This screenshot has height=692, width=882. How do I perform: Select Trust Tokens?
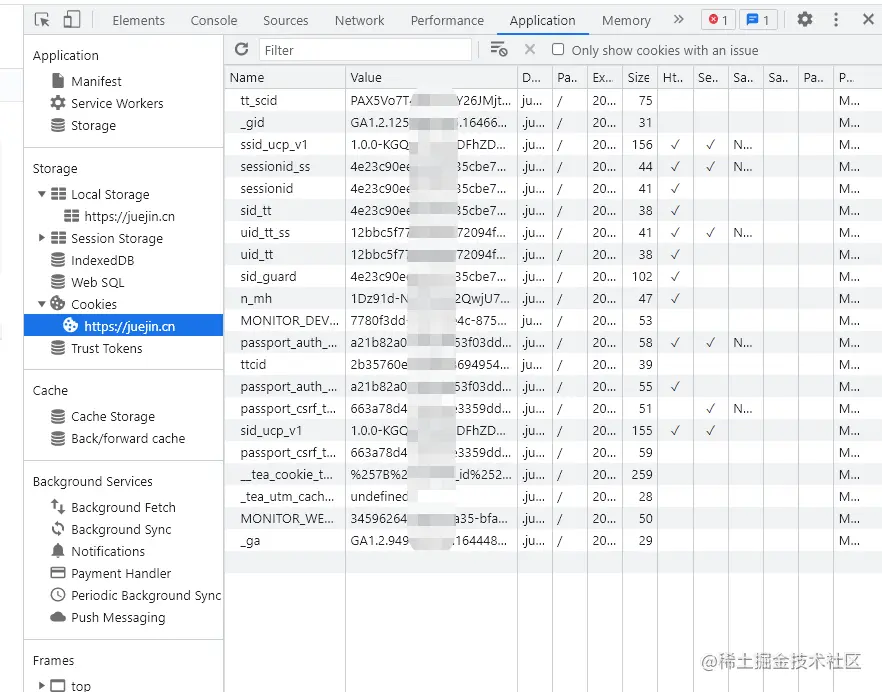pos(106,348)
